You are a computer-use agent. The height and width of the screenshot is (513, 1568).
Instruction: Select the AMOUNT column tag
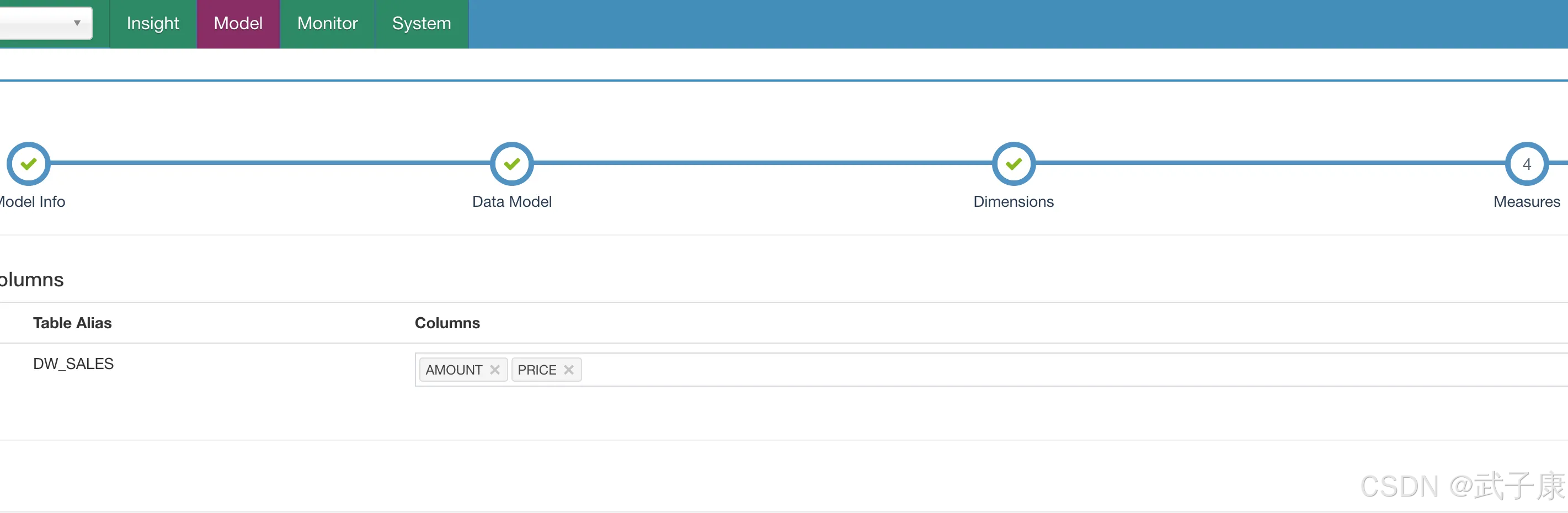(463, 370)
